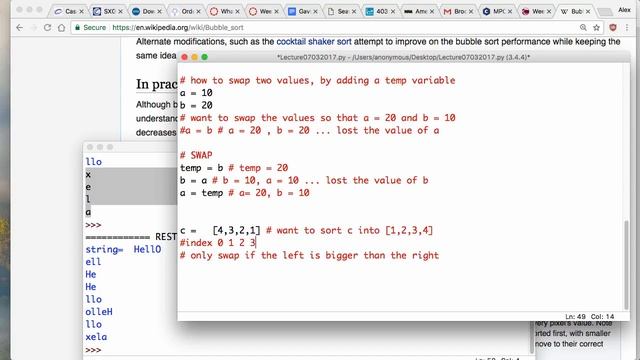Viewport: 640px width, 360px height.
Task: Click the Lecture07032017.py window title bar
Action: coord(403,57)
